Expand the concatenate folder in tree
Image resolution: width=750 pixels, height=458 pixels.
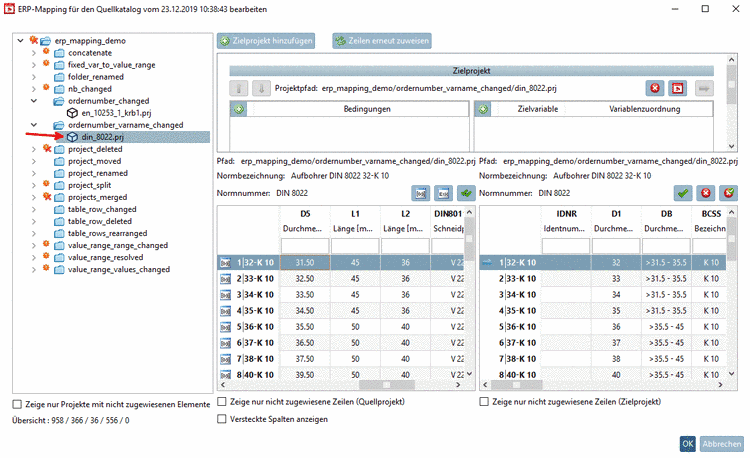click(x=34, y=52)
